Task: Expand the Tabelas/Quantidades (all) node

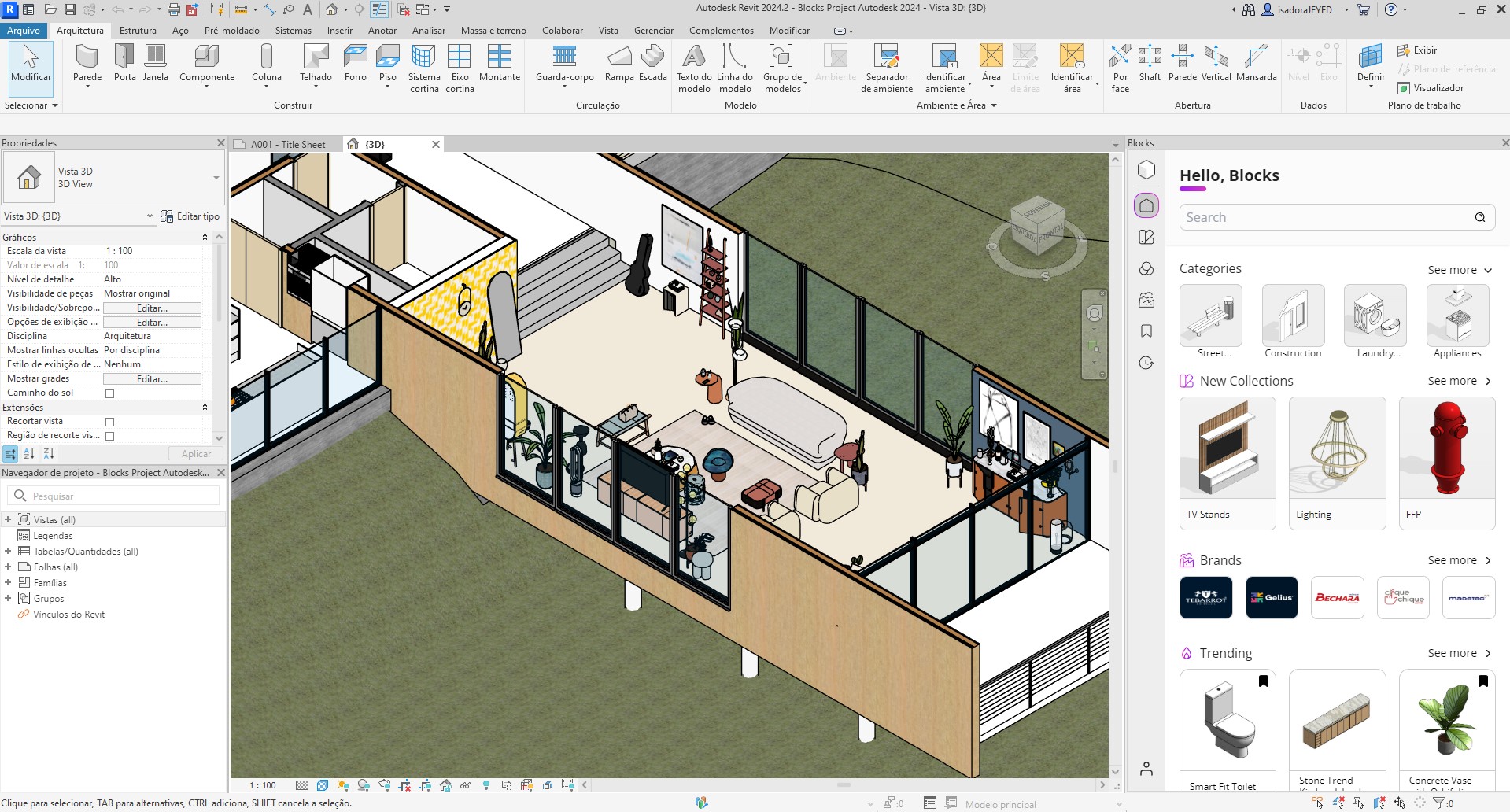Action: [x=8, y=552]
